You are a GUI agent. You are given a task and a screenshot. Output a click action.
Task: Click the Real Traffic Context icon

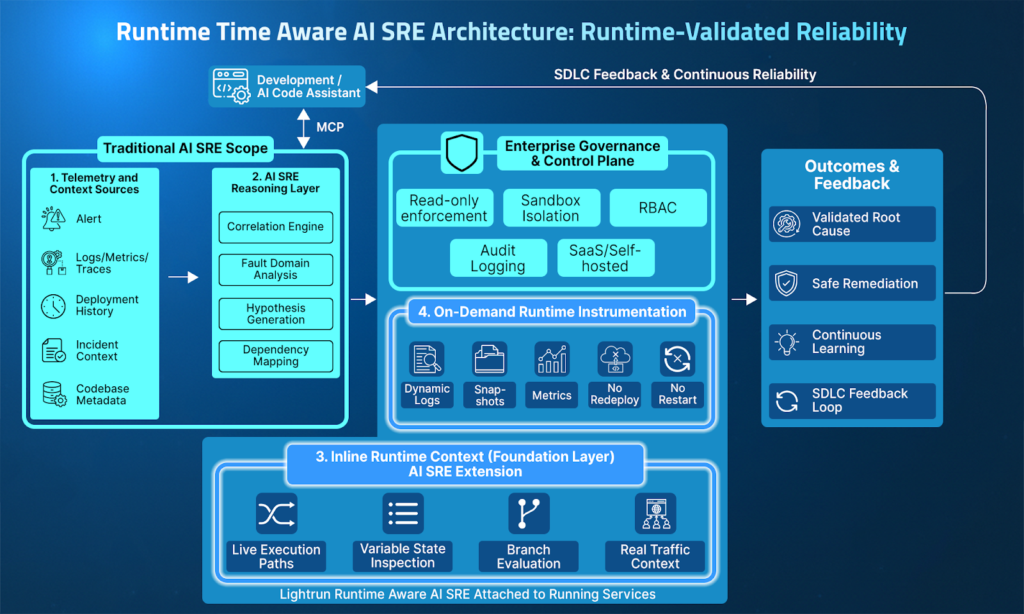tap(656, 513)
